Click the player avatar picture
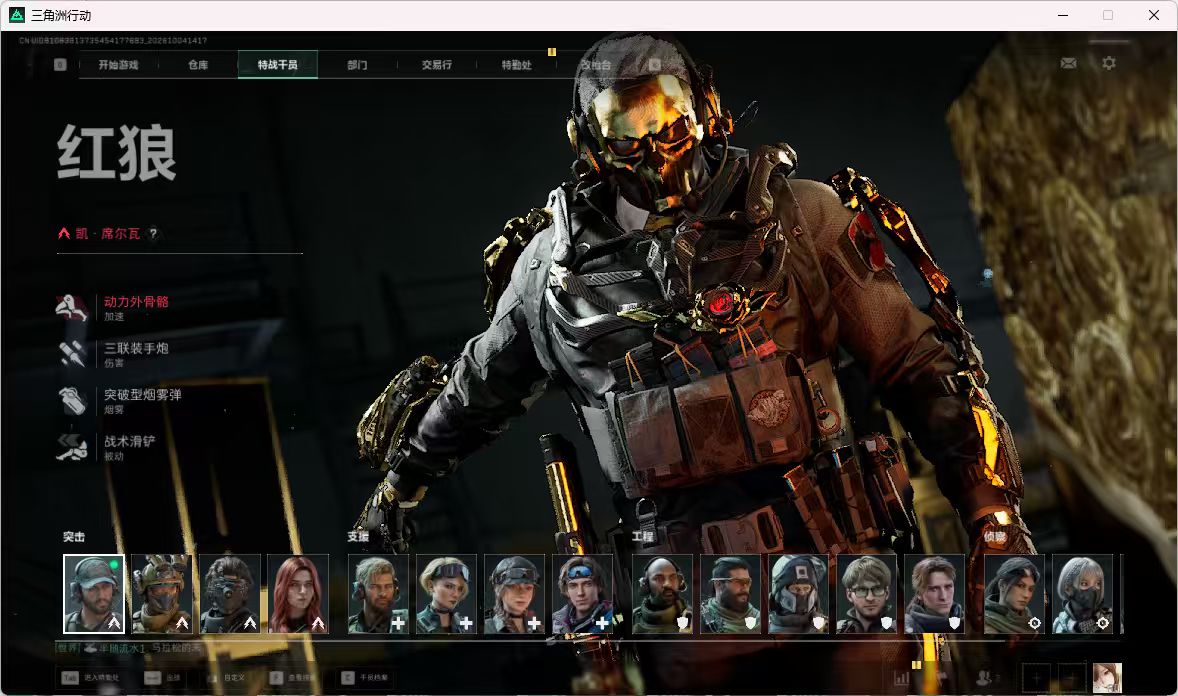This screenshot has height=696, width=1178. [1107, 678]
